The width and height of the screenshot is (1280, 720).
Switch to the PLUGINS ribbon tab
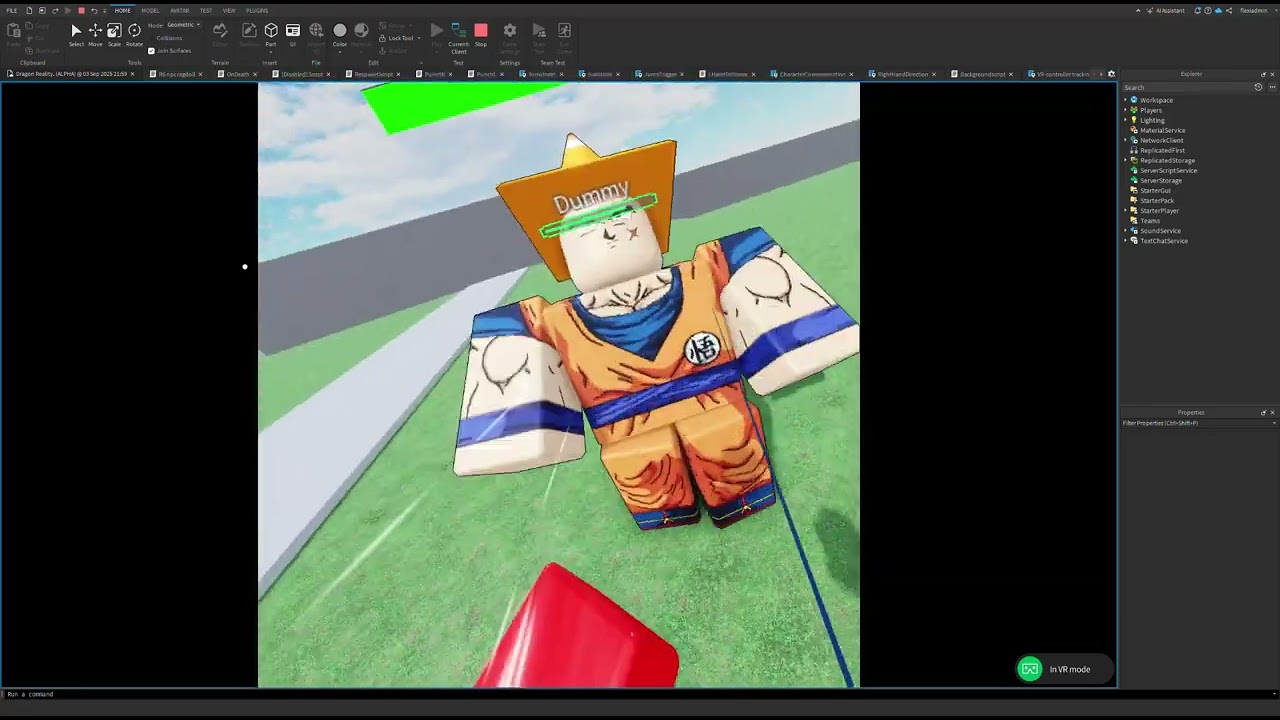(x=257, y=10)
